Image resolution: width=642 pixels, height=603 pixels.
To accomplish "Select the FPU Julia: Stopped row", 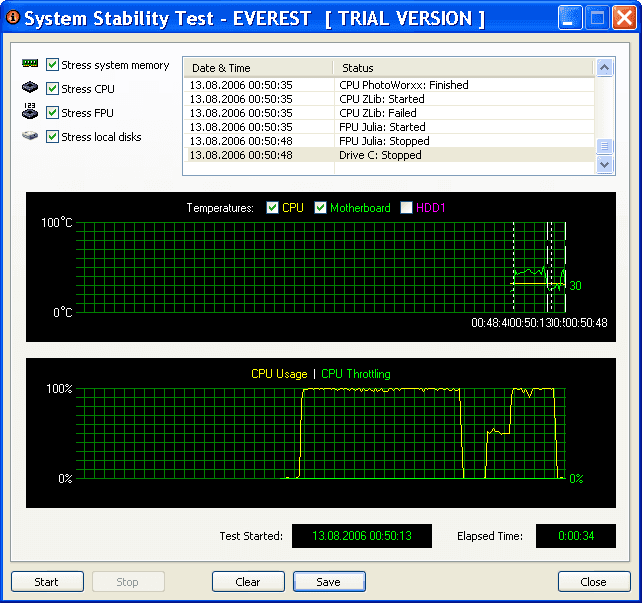I will coord(389,141).
